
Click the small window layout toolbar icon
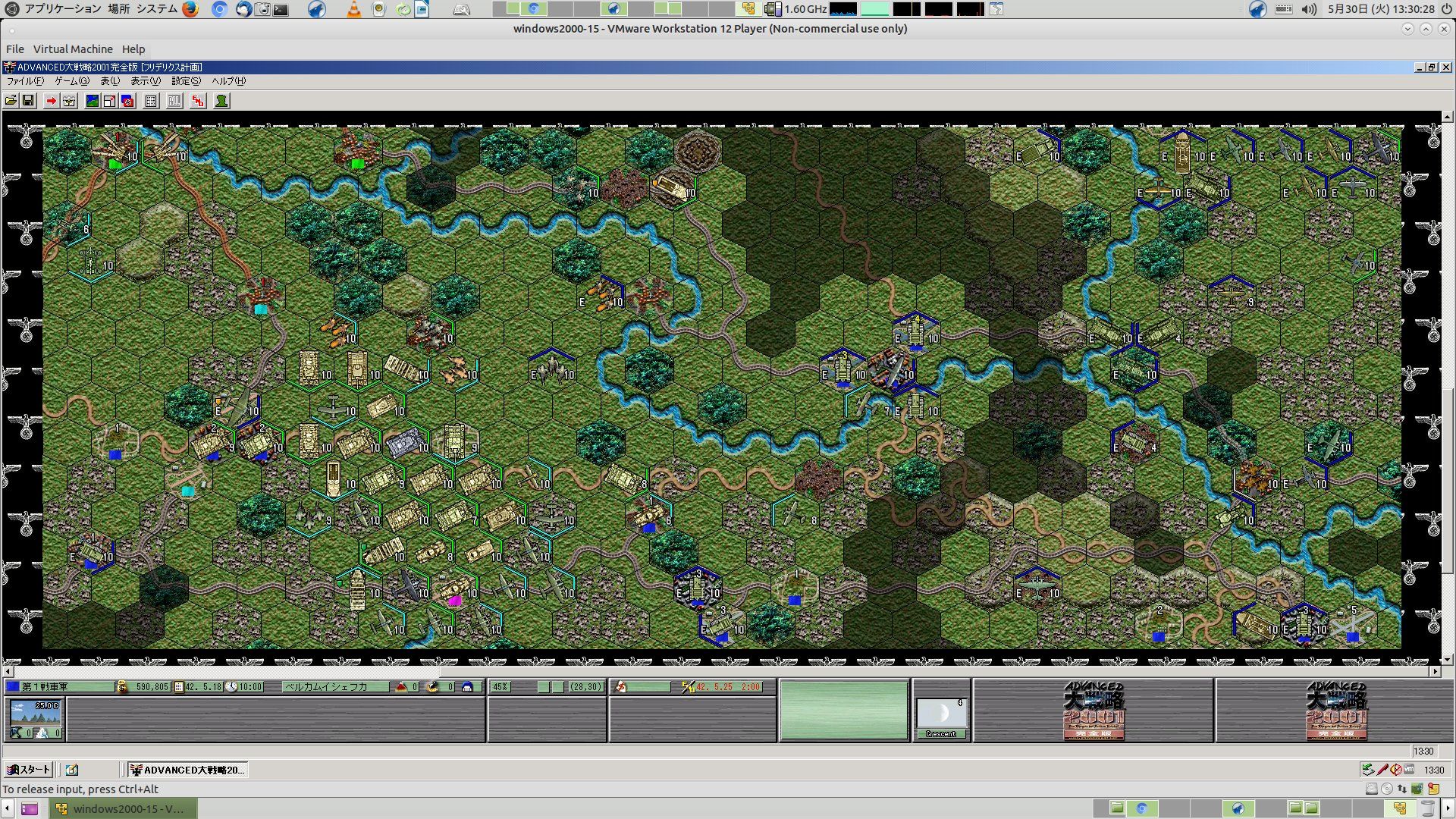click(x=109, y=101)
